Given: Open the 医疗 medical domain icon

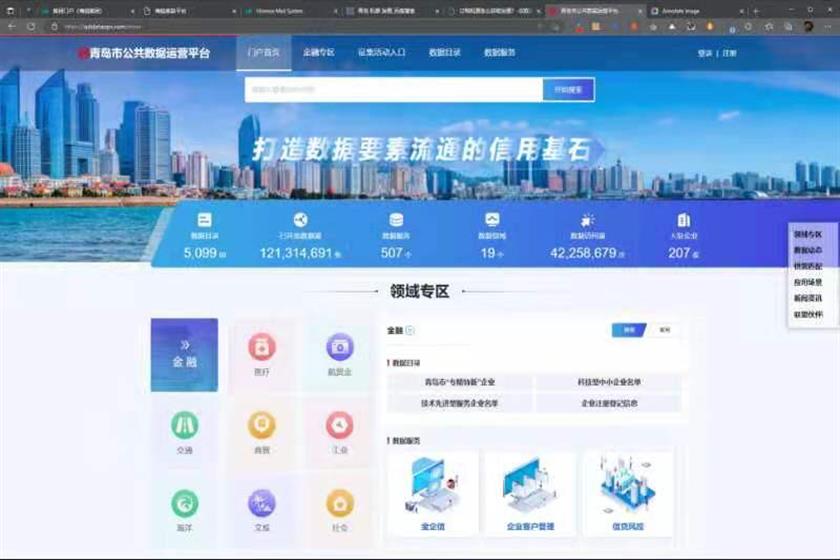Looking at the screenshot, I should [262, 347].
